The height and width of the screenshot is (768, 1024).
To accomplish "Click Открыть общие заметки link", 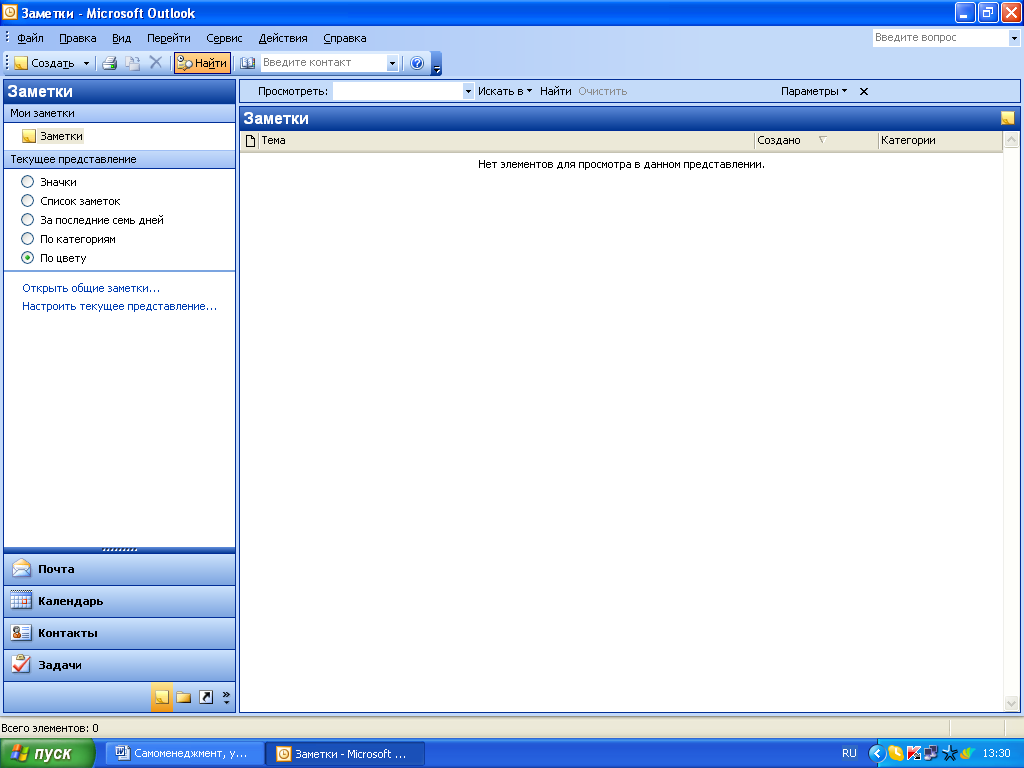I will [x=91, y=288].
